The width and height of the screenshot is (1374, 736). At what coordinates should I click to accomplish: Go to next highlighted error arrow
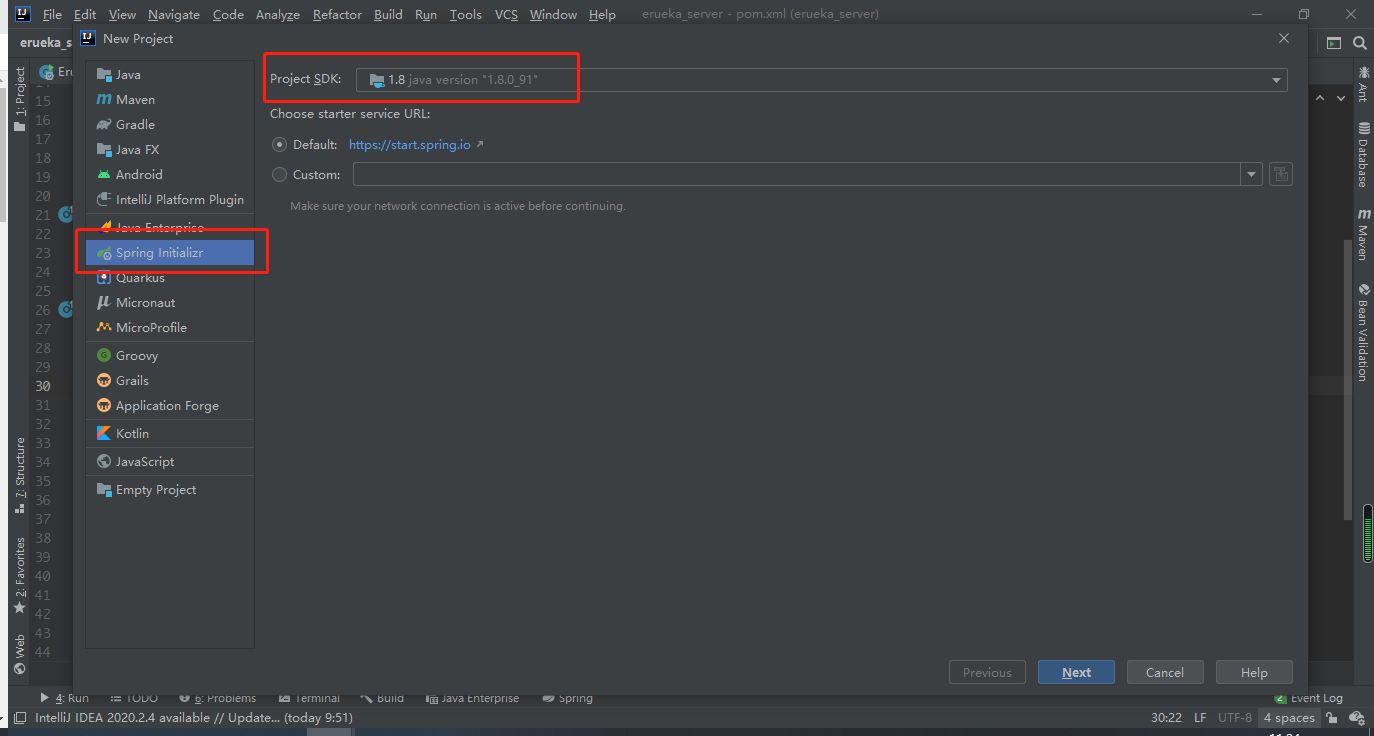[1341, 98]
